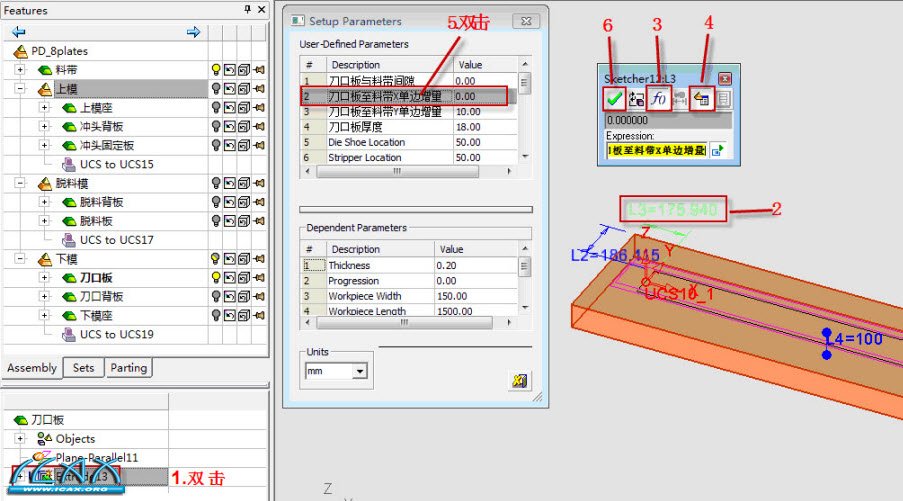The image size is (903, 501).
Task: Click the 0.000000 value field in Sketcher
Action: 669,120
